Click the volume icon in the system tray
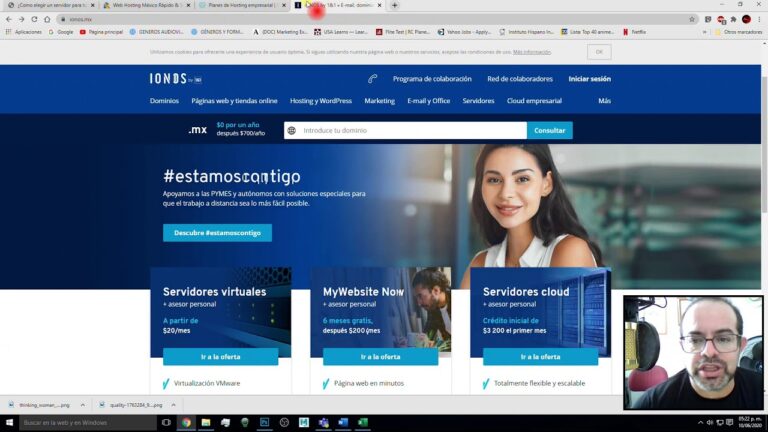 pos(710,423)
